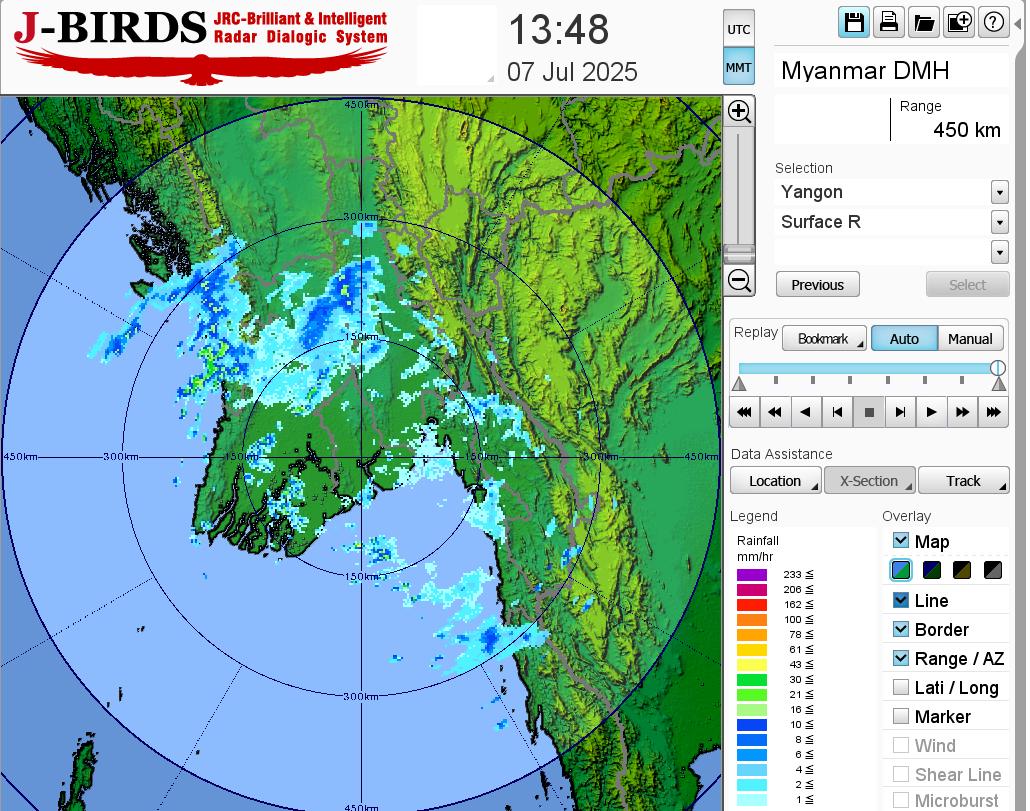This screenshot has width=1030, height=811.
Task: Zoom in with the magnifier plus icon
Action: (739, 111)
